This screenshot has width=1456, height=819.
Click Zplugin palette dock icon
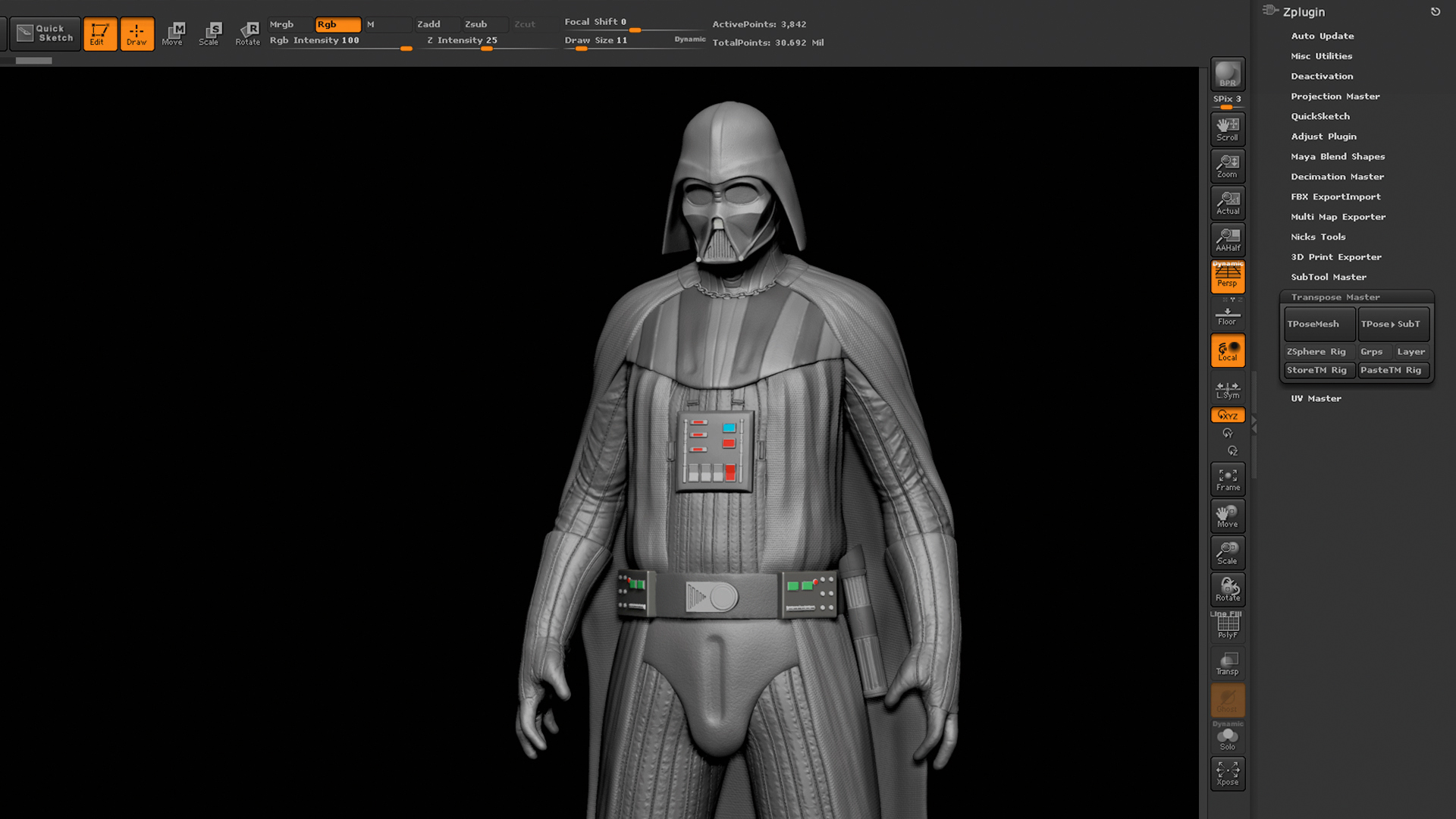pyautogui.click(x=1436, y=11)
